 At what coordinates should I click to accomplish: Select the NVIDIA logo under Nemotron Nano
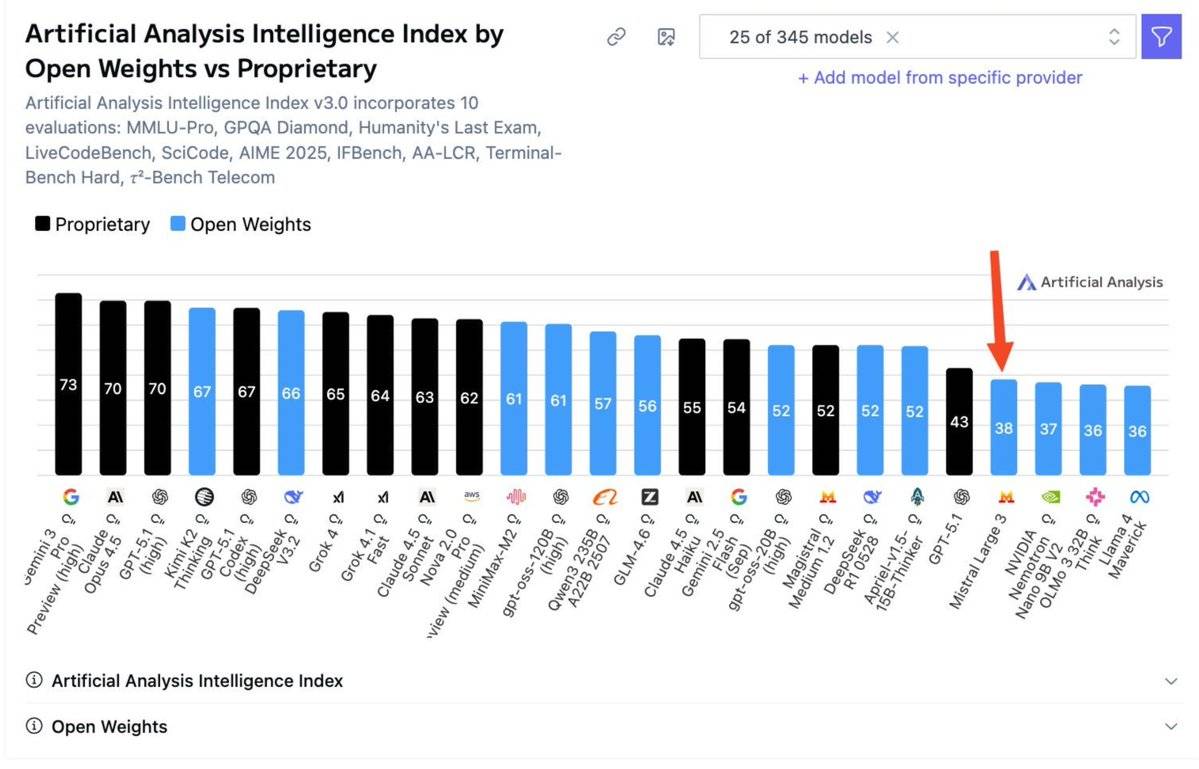coord(1048,496)
